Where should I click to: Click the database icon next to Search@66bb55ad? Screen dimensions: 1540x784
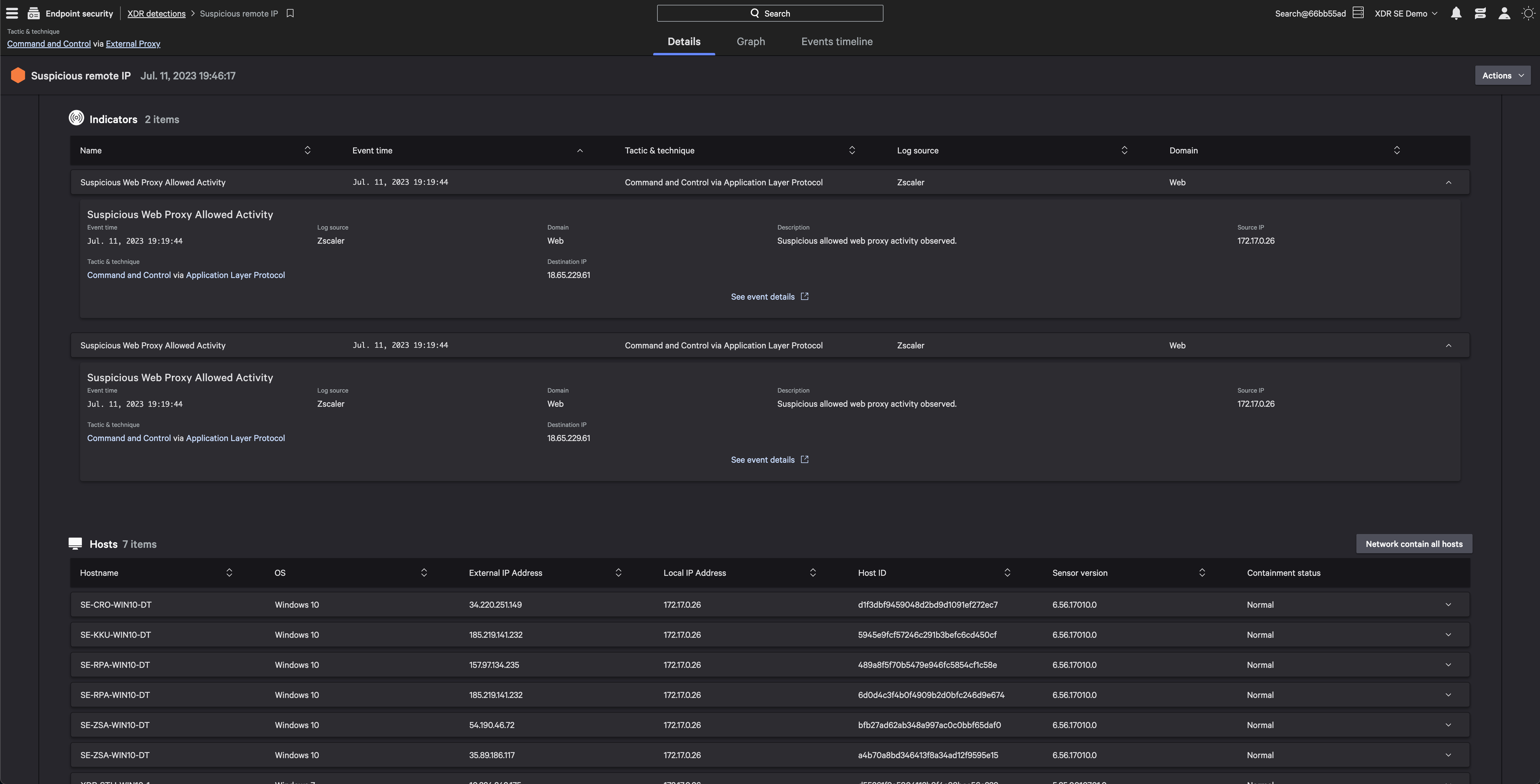(x=1358, y=13)
